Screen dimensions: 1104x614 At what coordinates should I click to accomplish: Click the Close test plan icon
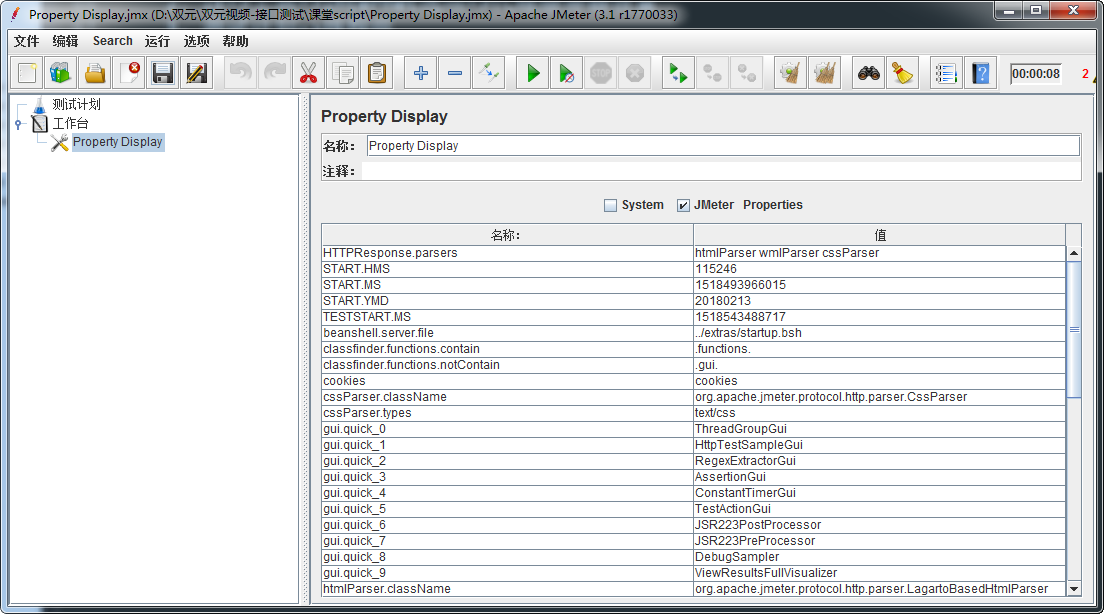point(129,73)
